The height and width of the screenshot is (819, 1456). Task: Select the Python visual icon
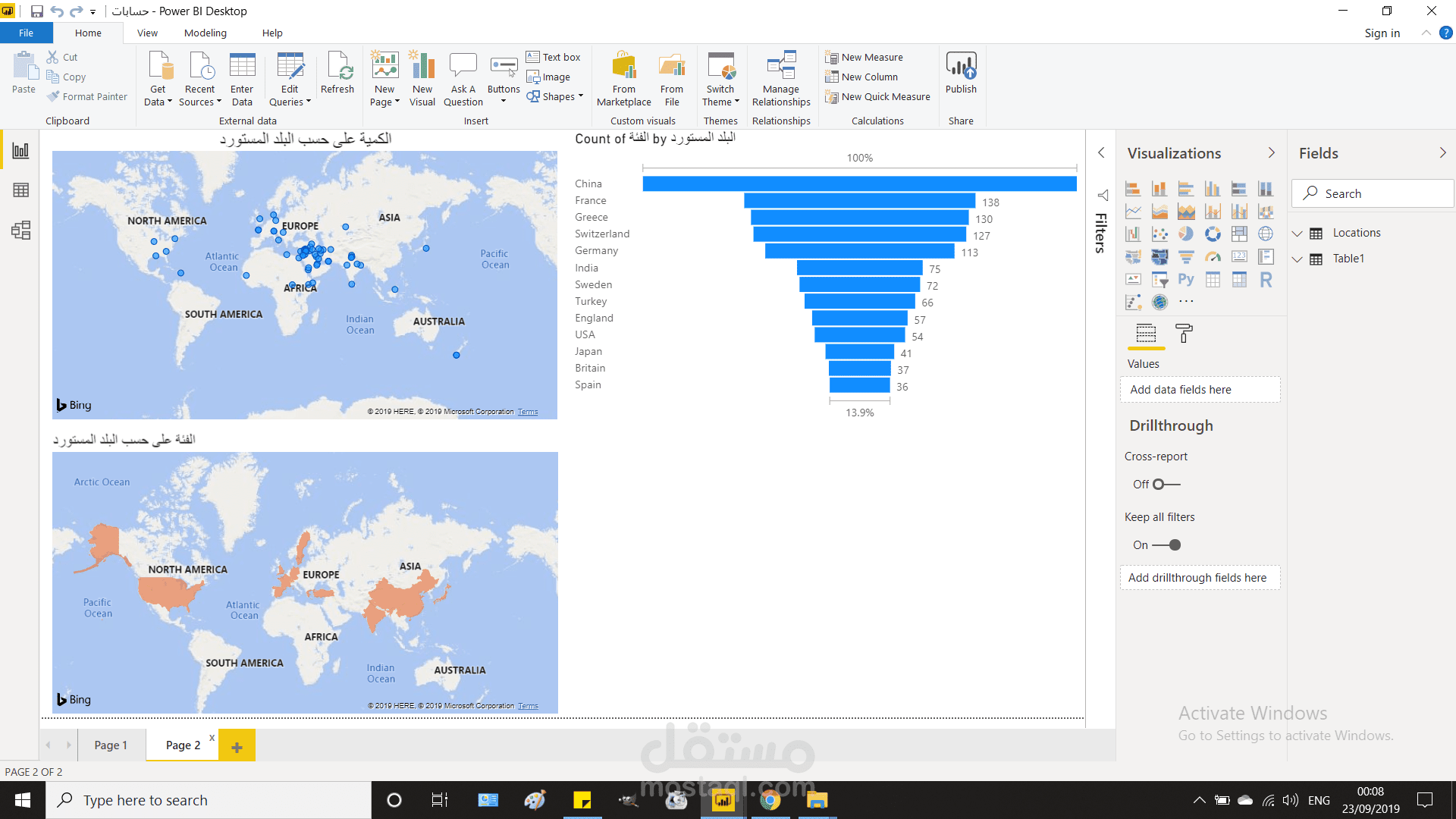(1186, 280)
